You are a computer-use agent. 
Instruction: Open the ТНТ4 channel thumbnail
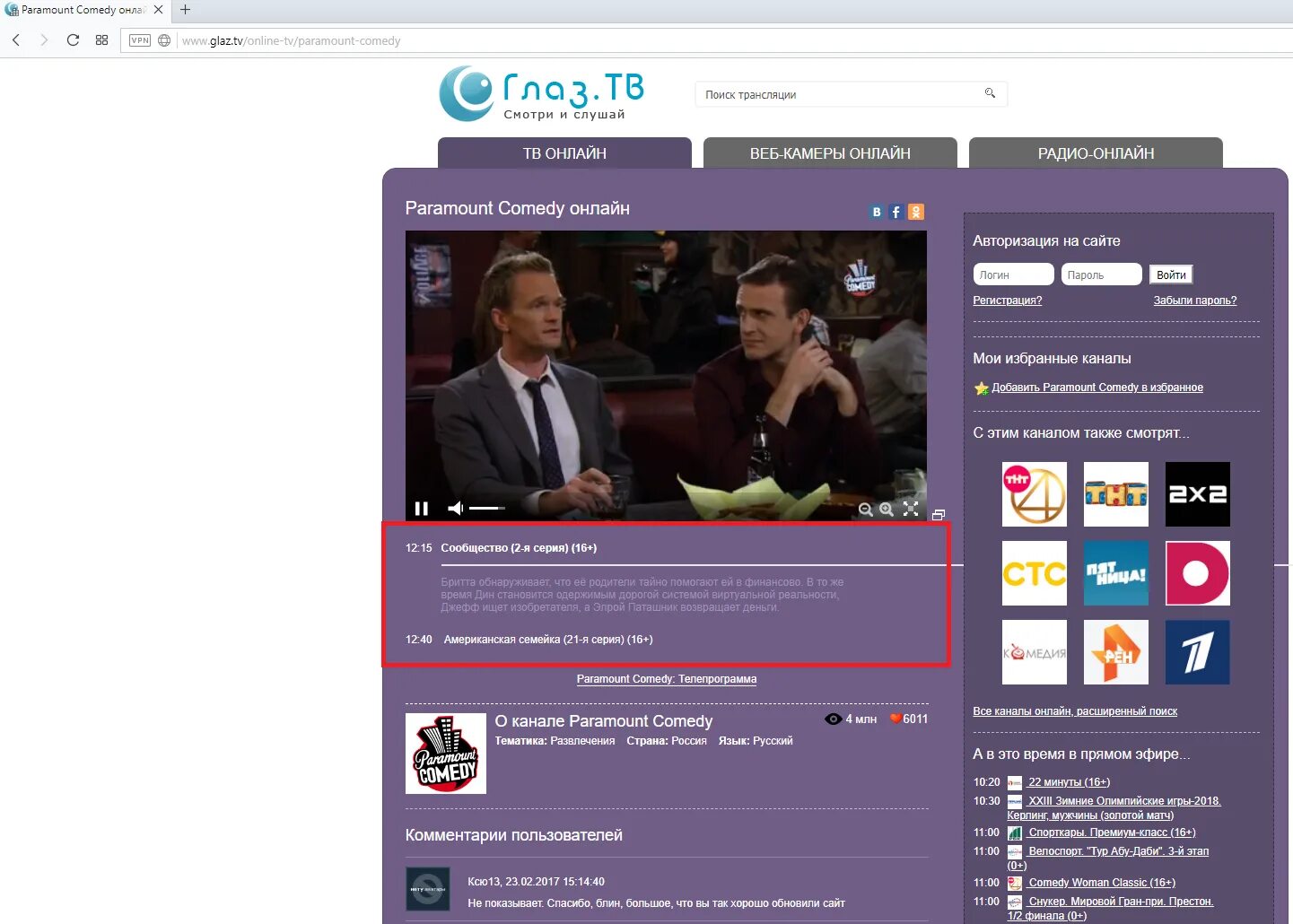(x=1035, y=494)
